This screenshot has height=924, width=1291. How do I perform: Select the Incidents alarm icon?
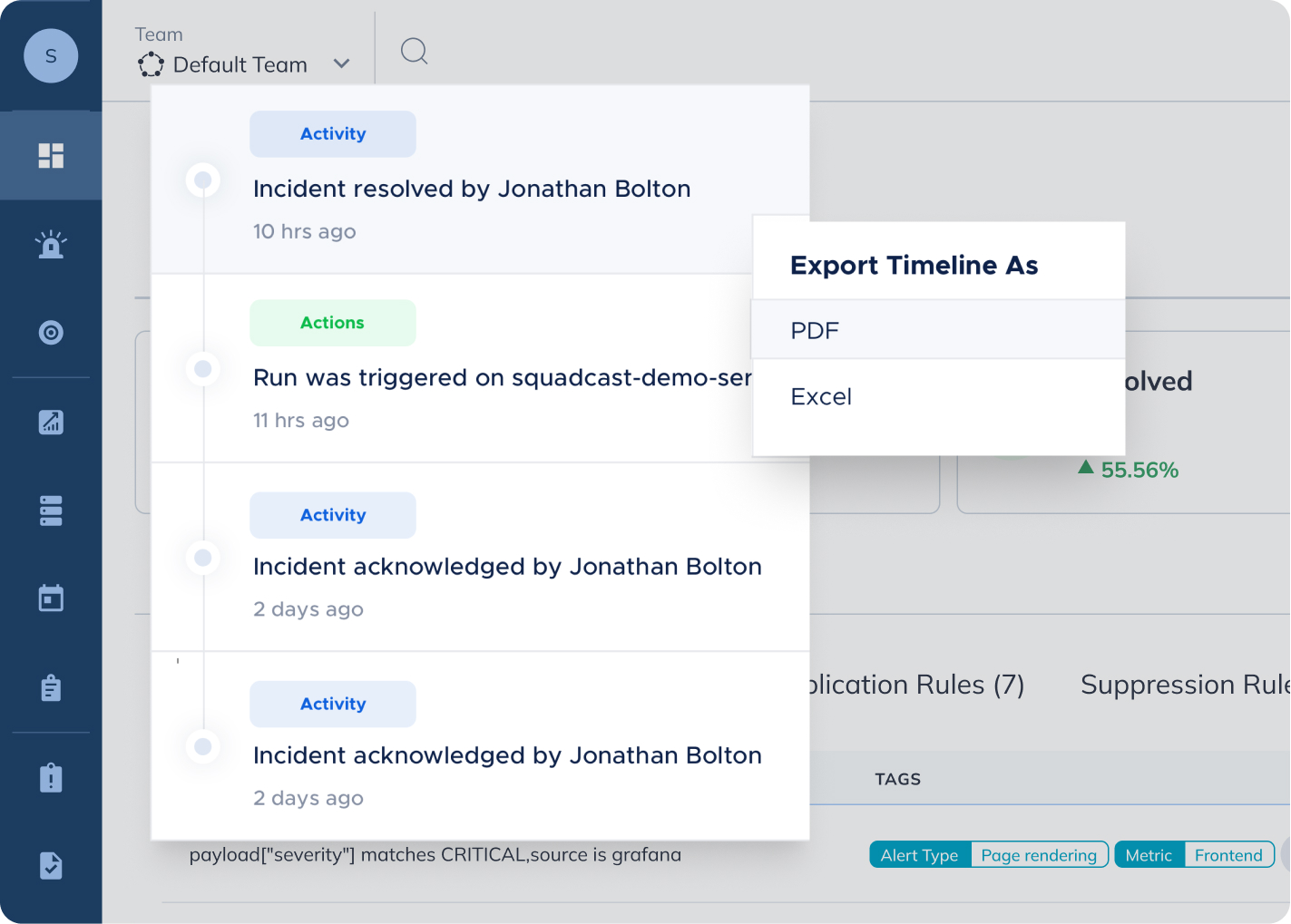[51, 244]
